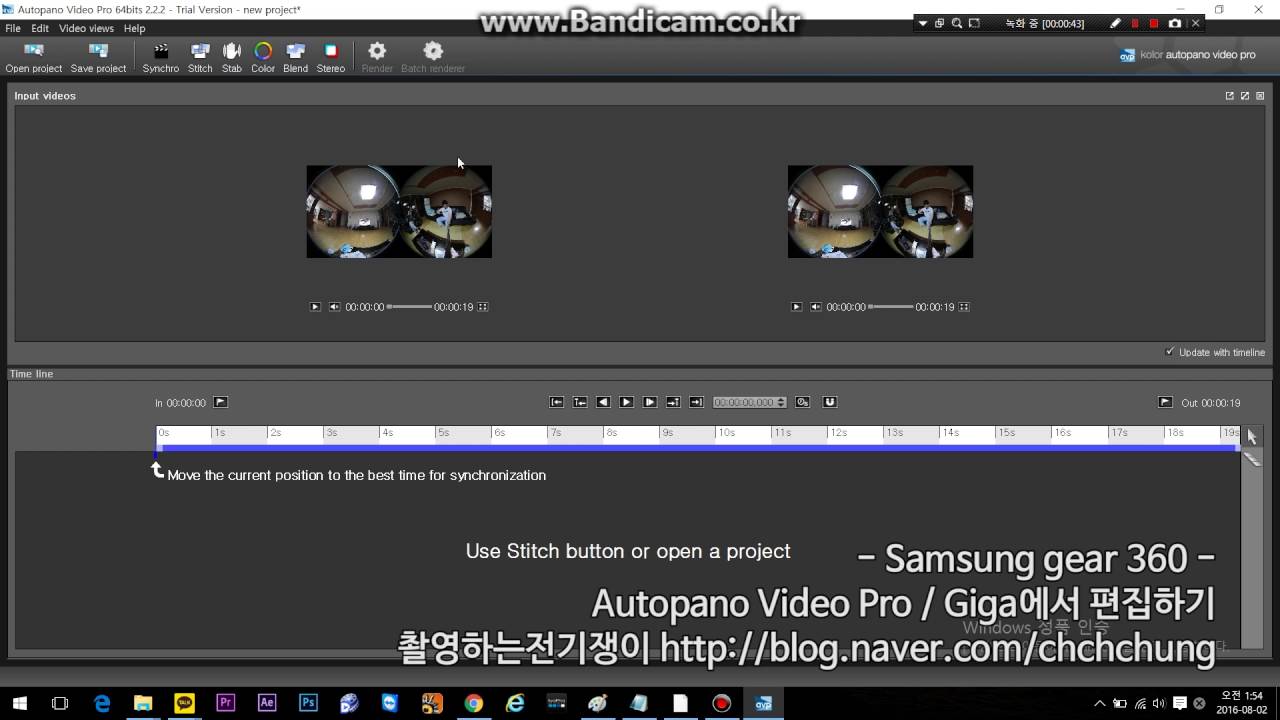Jump to previous keyframe marker

pos(580,402)
